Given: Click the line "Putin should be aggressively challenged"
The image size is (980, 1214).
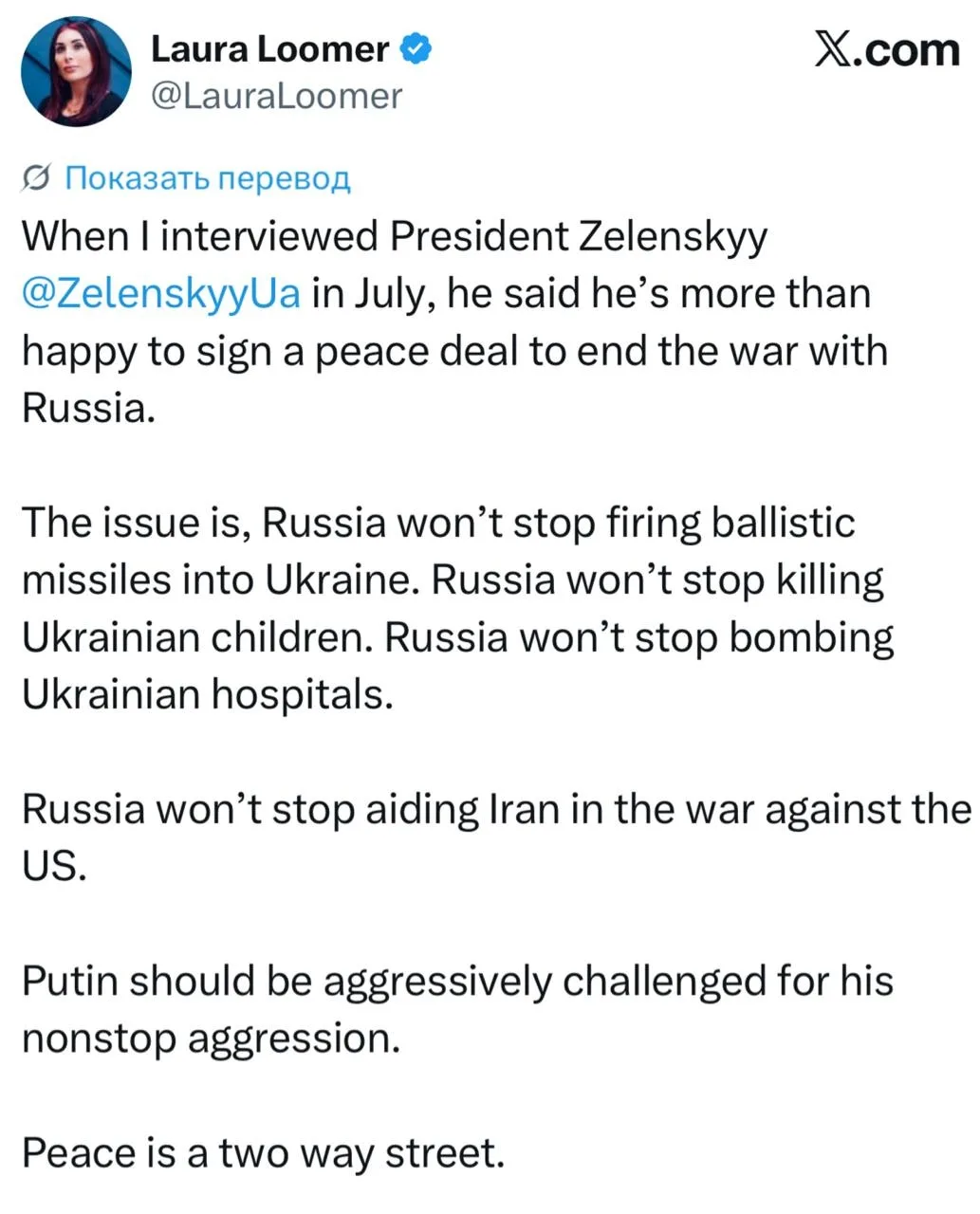Looking at the screenshot, I should (457, 982).
